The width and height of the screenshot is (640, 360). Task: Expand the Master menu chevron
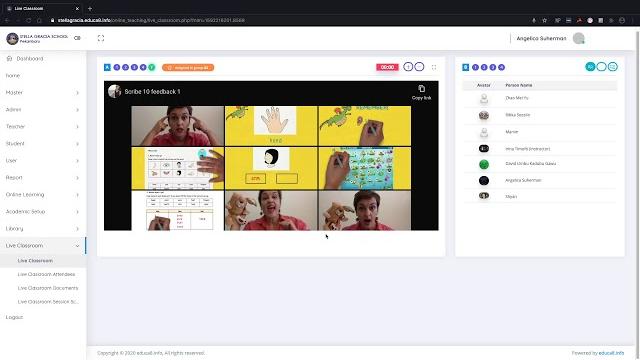77,93
